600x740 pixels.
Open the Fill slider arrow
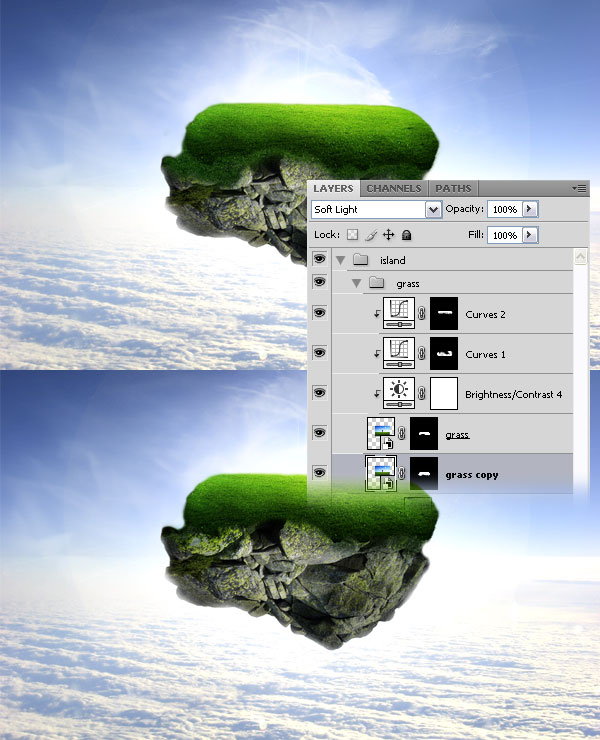pos(530,235)
